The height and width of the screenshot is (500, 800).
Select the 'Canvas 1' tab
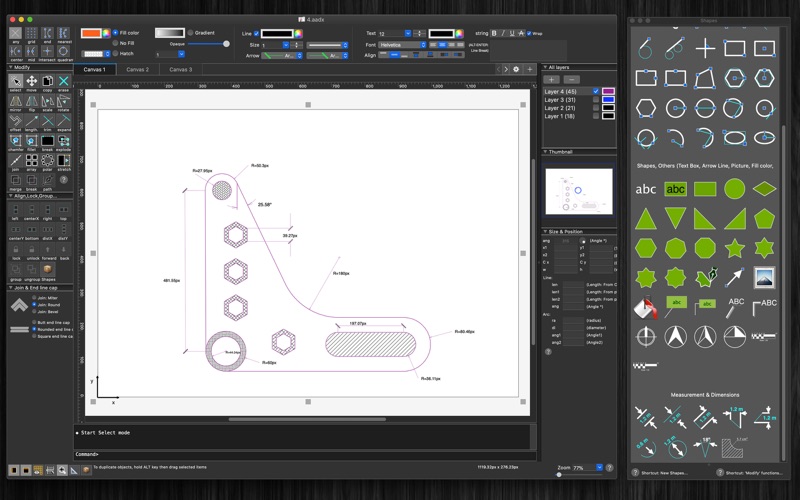point(95,69)
